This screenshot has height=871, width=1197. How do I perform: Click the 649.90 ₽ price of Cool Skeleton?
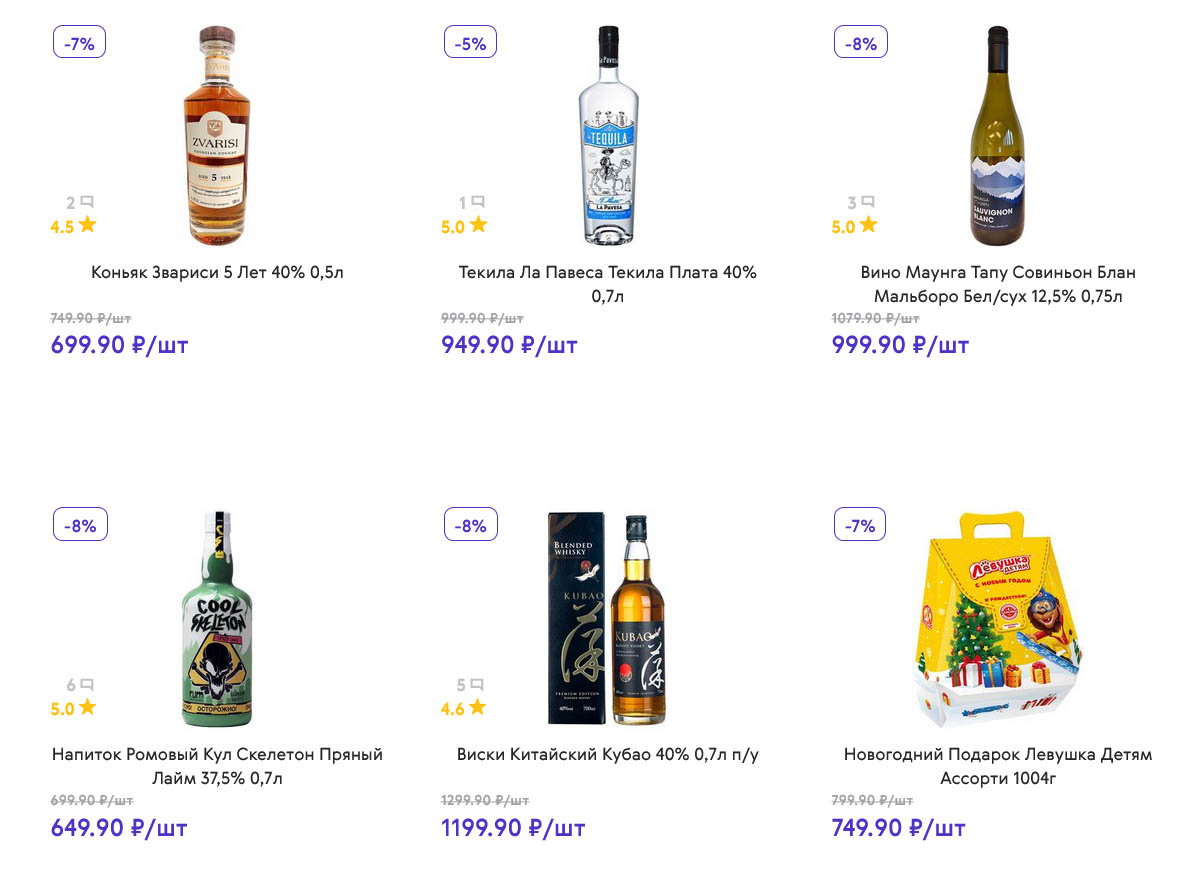(x=119, y=828)
